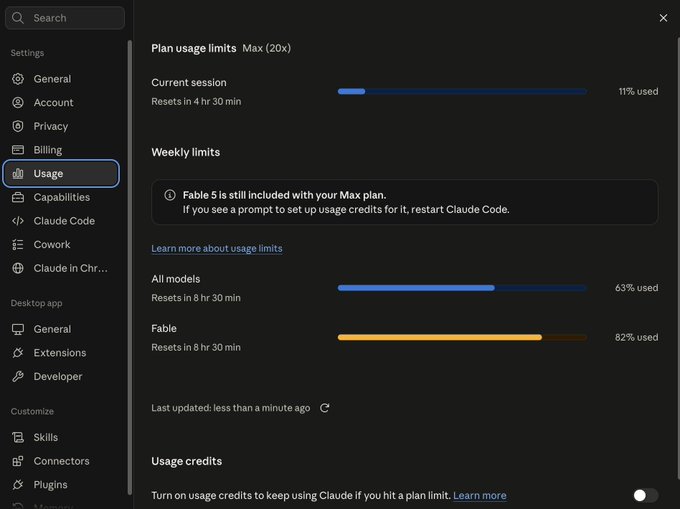Click the 'Plan usage limits' heading
The image size is (680, 509).
[x=194, y=48]
